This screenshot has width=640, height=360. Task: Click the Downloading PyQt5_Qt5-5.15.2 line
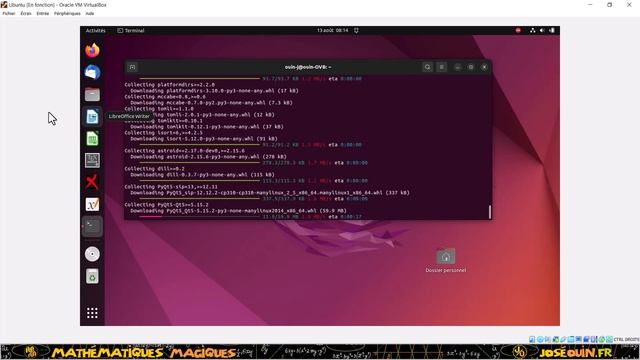238,211
